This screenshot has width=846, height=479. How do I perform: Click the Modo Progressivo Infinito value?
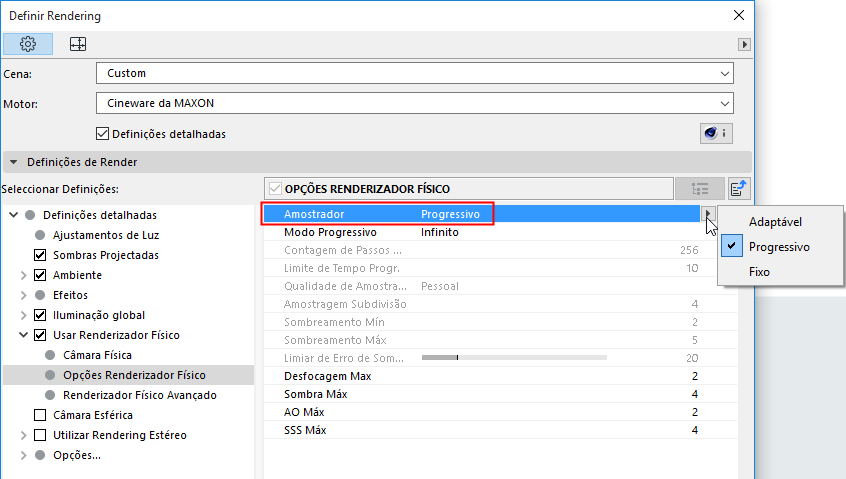440,232
